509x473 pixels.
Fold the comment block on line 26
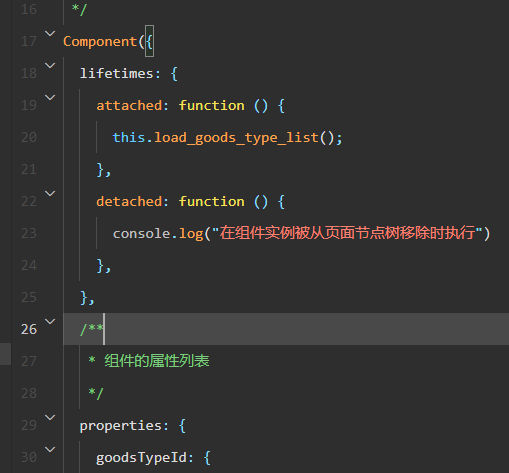(x=50, y=322)
